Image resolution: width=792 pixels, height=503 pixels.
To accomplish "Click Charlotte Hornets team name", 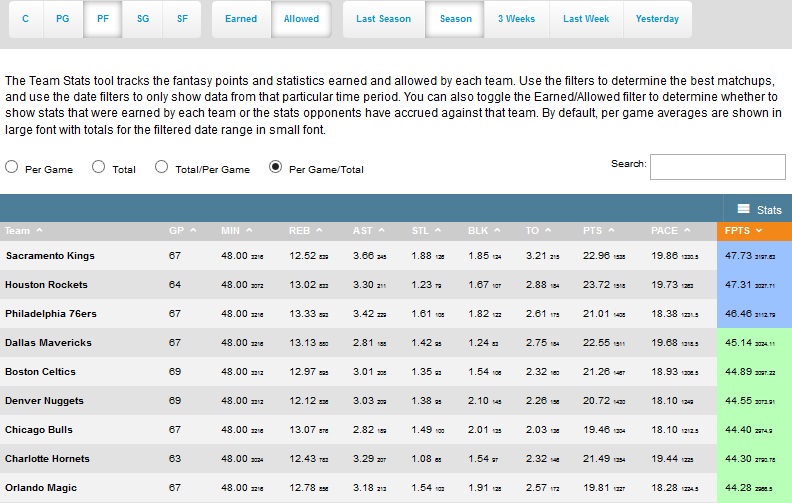I will 47,459.
